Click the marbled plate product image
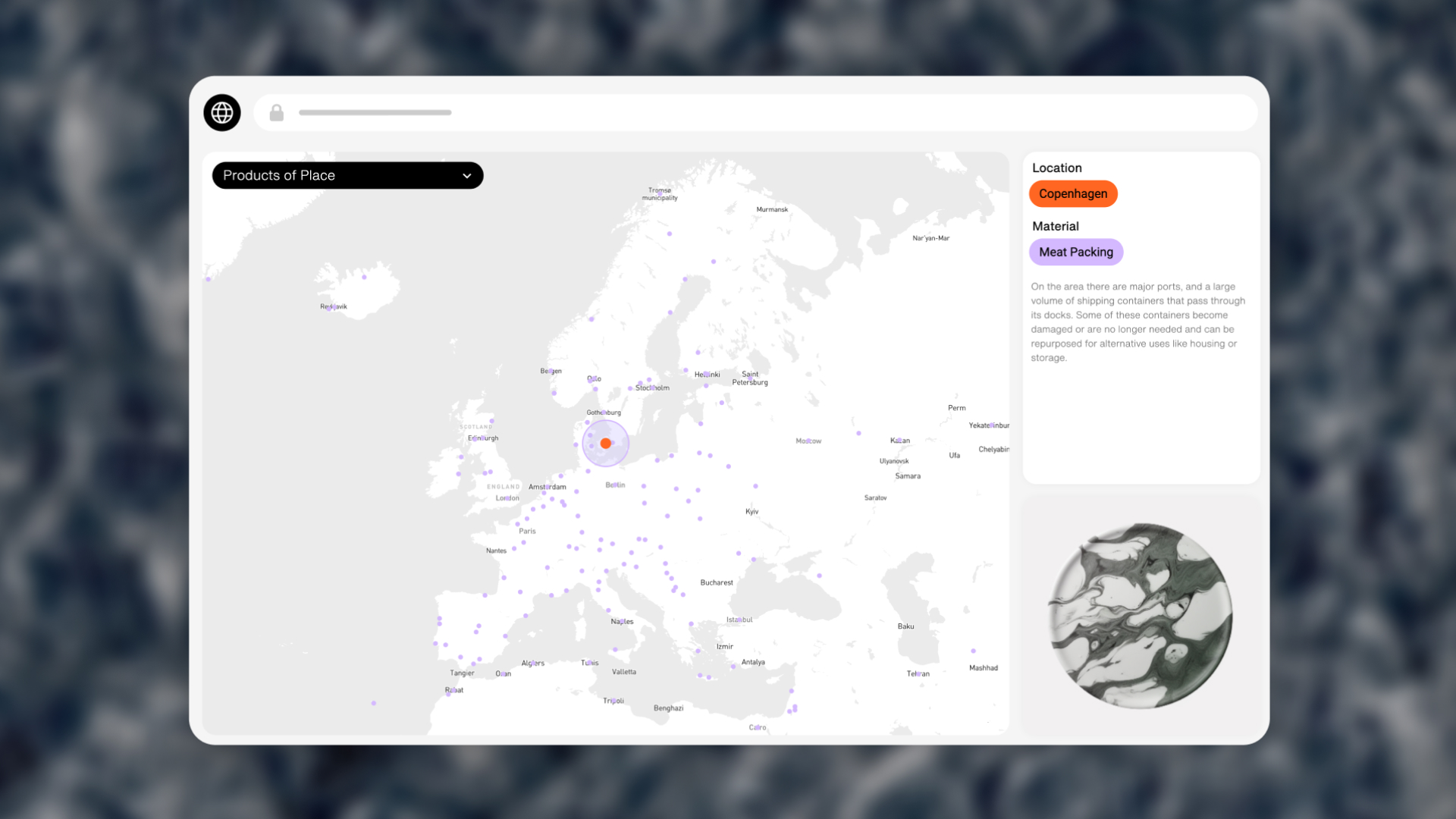Image resolution: width=1456 pixels, height=819 pixels. pos(1140,616)
